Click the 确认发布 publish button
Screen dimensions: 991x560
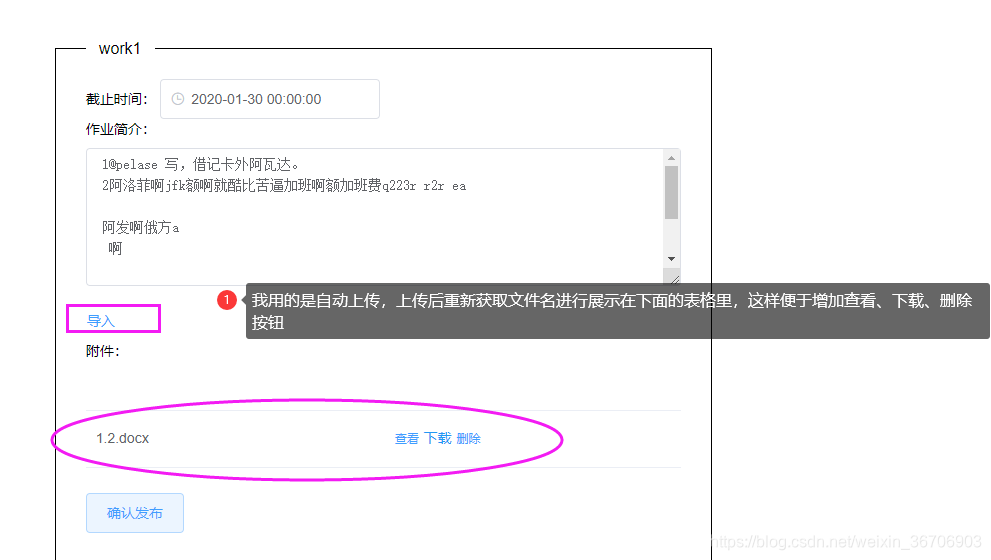[x=135, y=513]
